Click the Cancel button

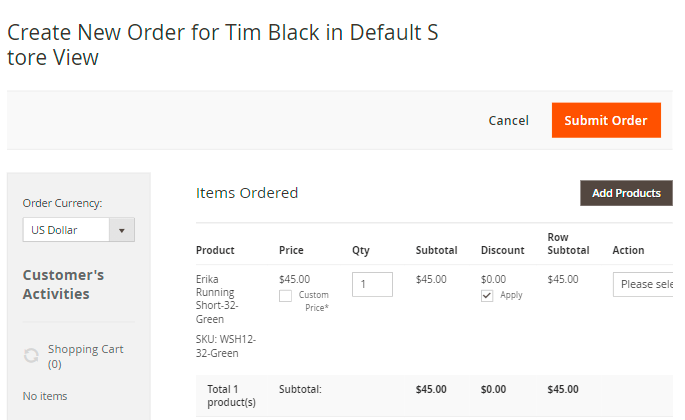509,120
